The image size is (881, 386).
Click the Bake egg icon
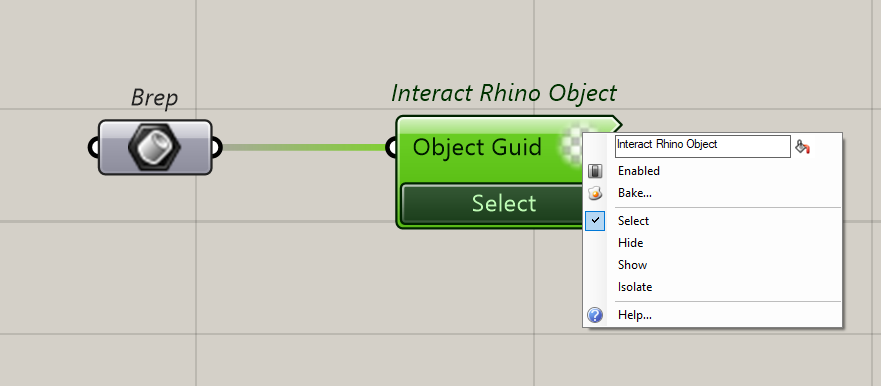595,193
